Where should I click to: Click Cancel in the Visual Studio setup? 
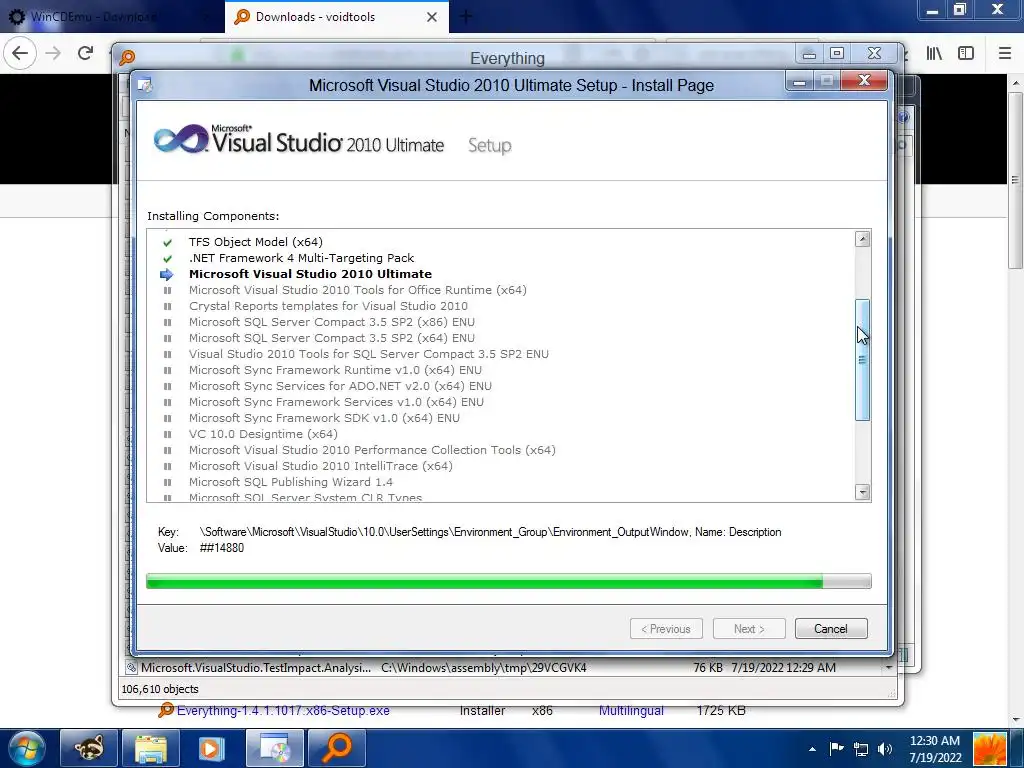[831, 628]
